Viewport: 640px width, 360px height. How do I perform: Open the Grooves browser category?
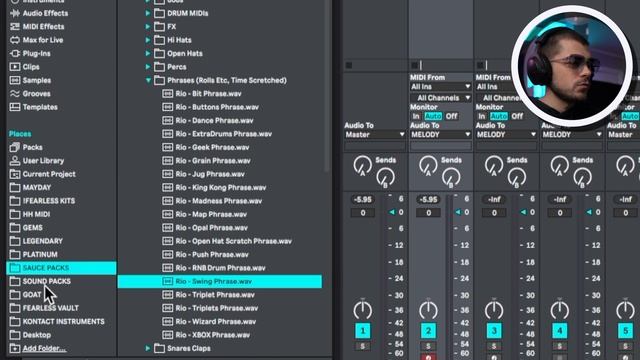click(30, 93)
